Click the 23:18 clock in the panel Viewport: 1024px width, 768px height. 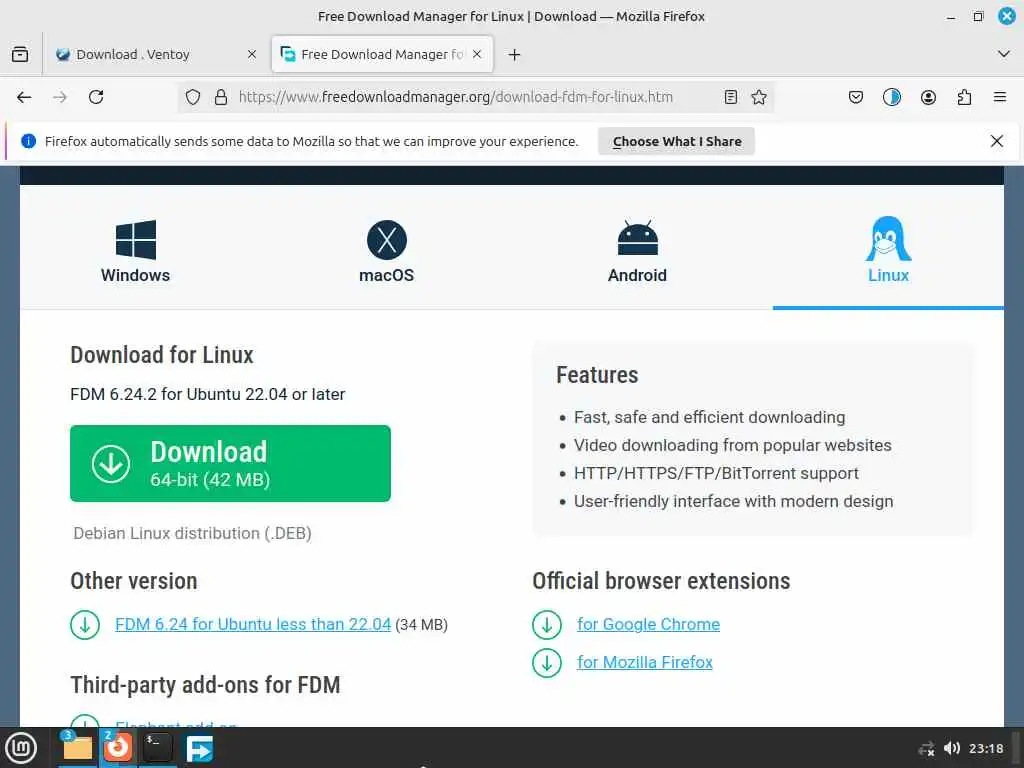pyautogui.click(x=986, y=748)
